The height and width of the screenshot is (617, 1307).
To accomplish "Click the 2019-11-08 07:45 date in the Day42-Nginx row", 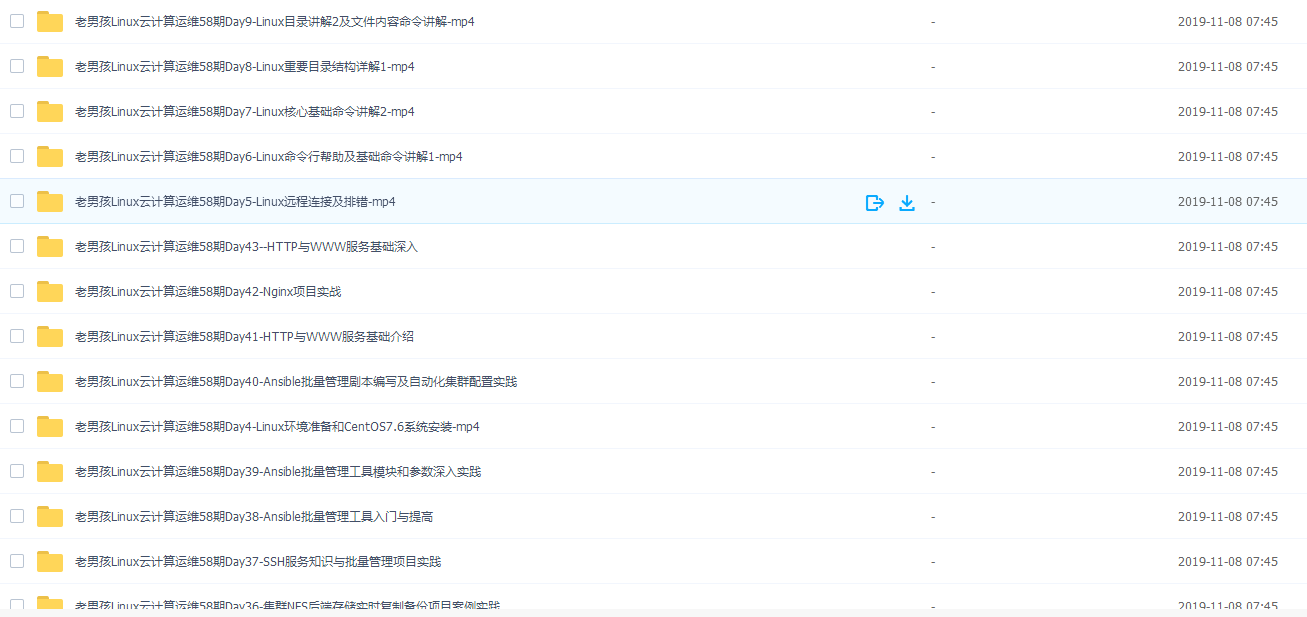I will pyautogui.click(x=1228, y=291).
